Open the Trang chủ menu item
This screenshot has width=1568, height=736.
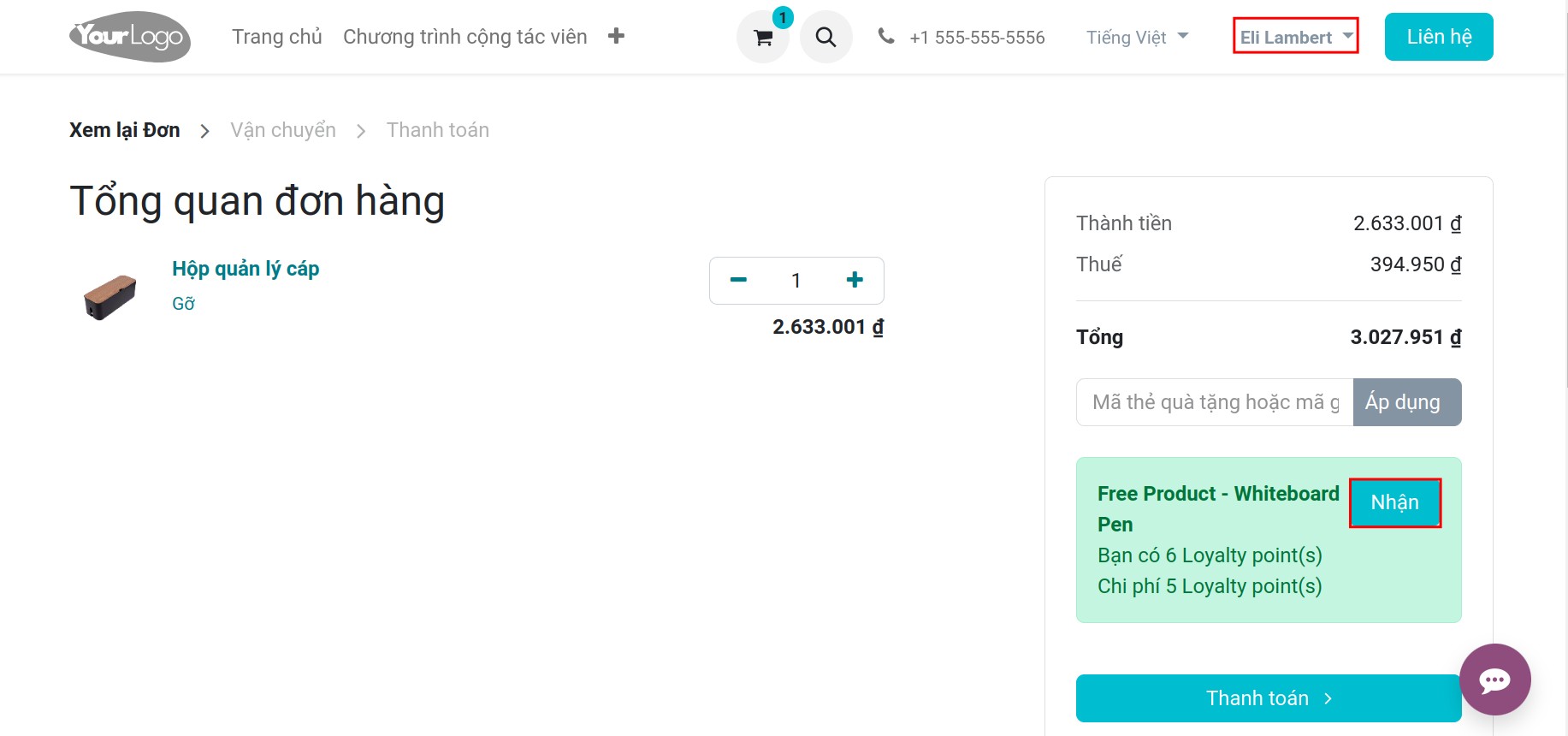[x=275, y=37]
